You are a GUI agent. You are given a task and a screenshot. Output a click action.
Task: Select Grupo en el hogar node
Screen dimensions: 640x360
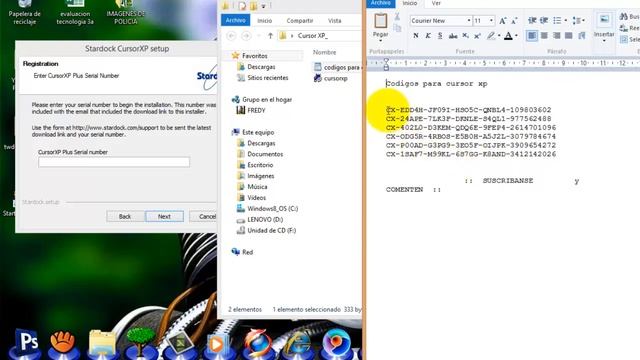point(267,99)
